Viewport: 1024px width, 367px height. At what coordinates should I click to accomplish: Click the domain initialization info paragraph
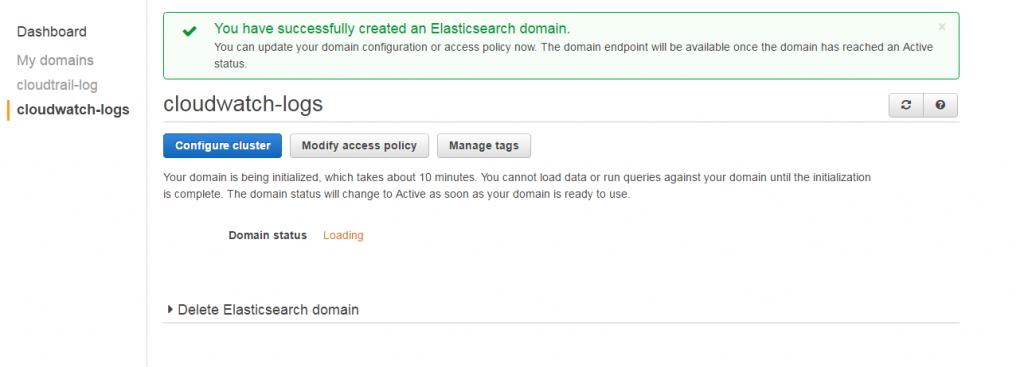click(517, 186)
